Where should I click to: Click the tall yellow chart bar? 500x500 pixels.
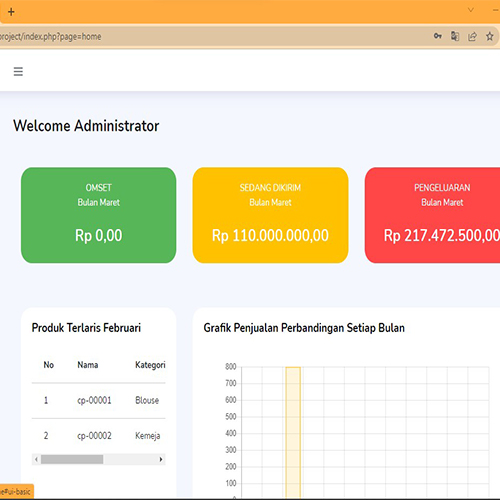[x=293, y=433]
